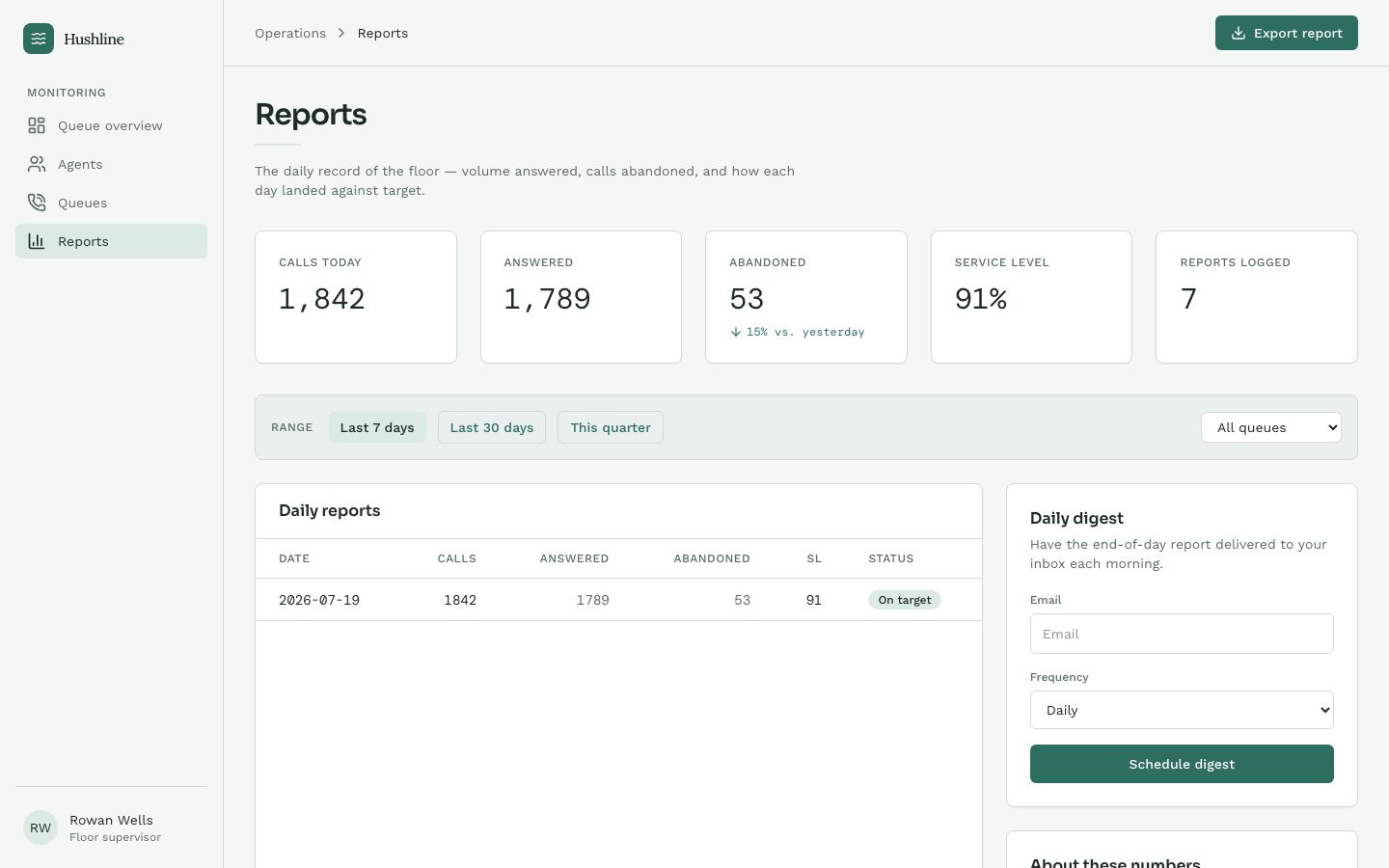Click the CALLS column header
This screenshot has width=1389, height=868.
click(x=457, y=558)
